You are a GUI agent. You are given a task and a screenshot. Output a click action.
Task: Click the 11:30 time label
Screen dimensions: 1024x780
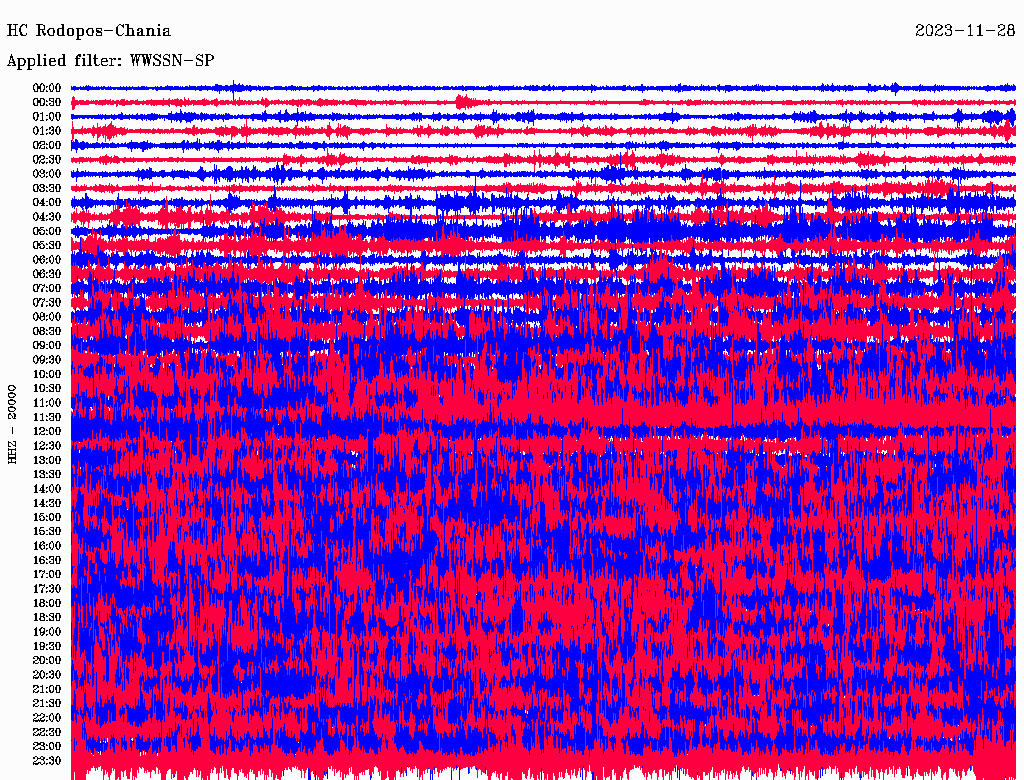[x=47, y=417]
